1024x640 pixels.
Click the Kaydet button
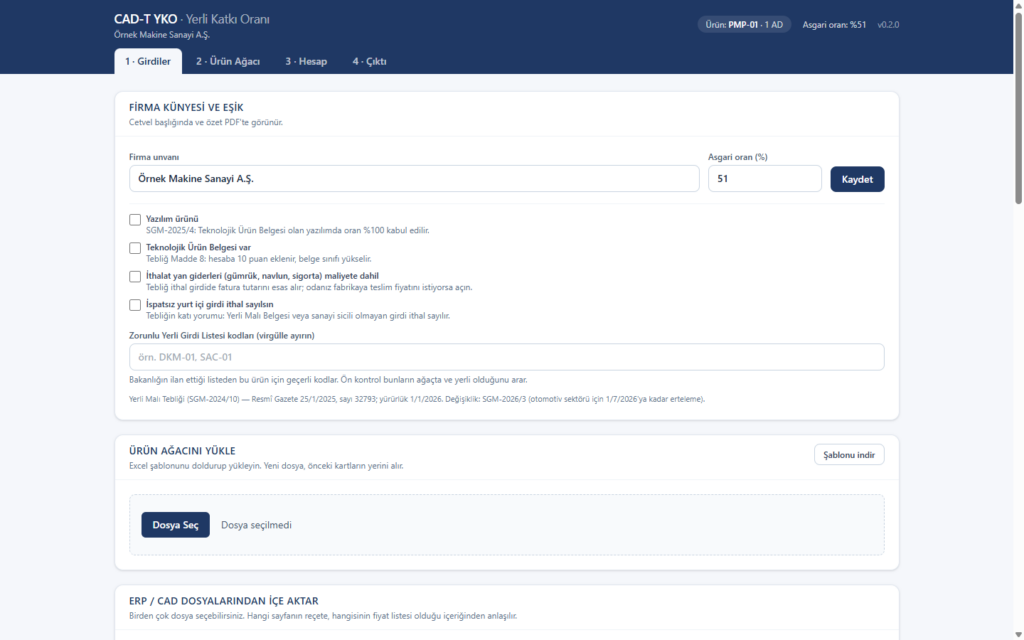(x=857, y=179)
